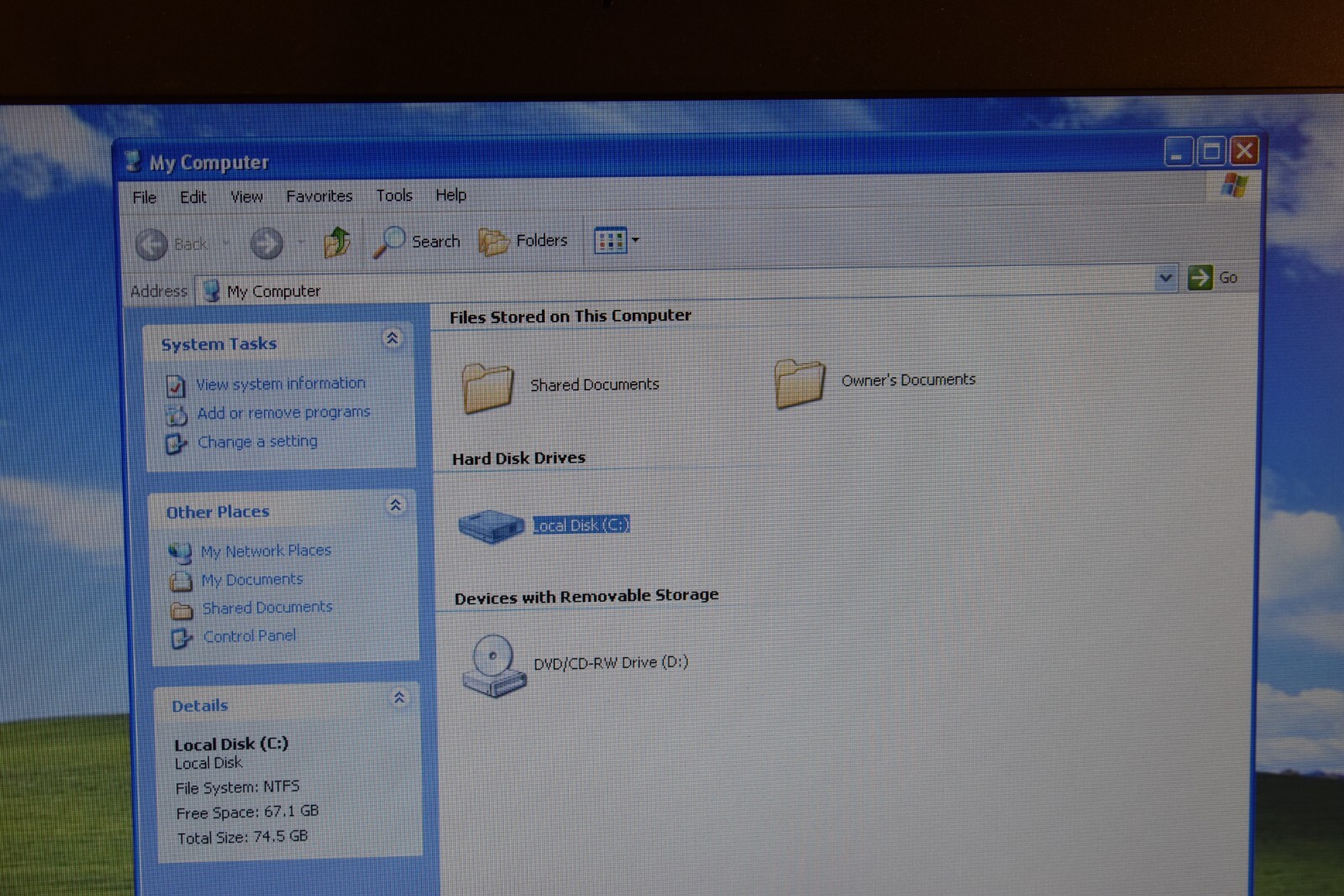Image resolution: width=1344 pixels, height=896 pixels.
Task: Close the My Computer window
Action: click(1244, 150)
